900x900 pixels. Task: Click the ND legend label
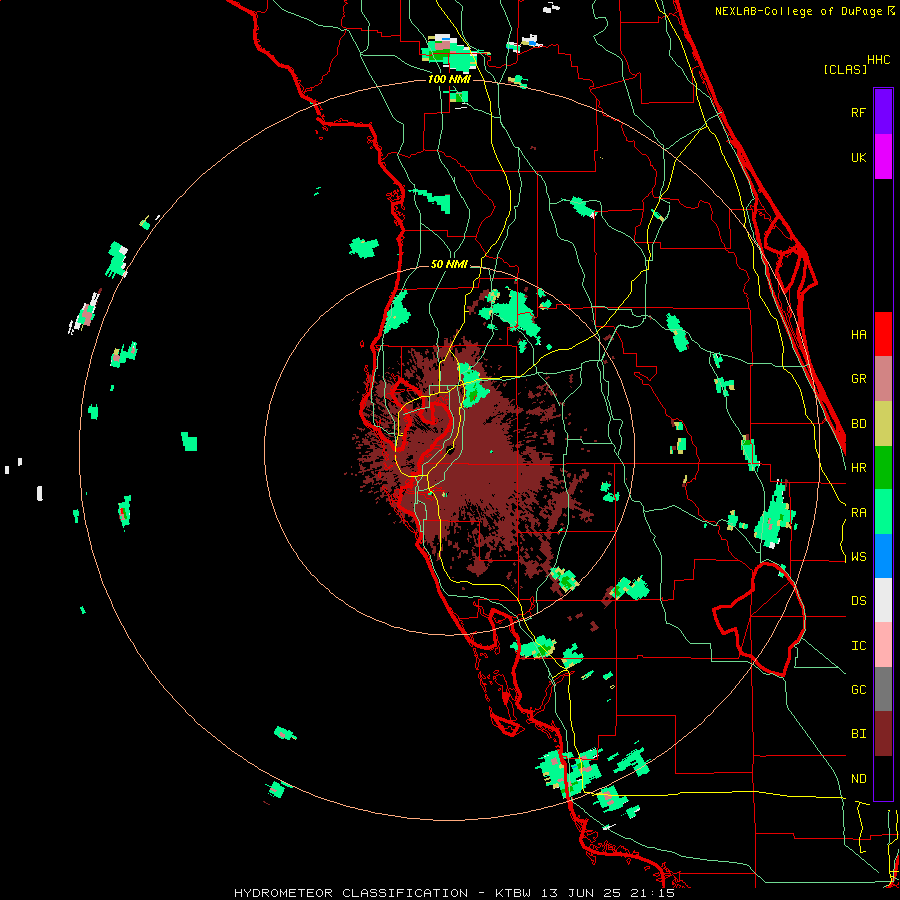pyautogui.click(x=858, y=779)
